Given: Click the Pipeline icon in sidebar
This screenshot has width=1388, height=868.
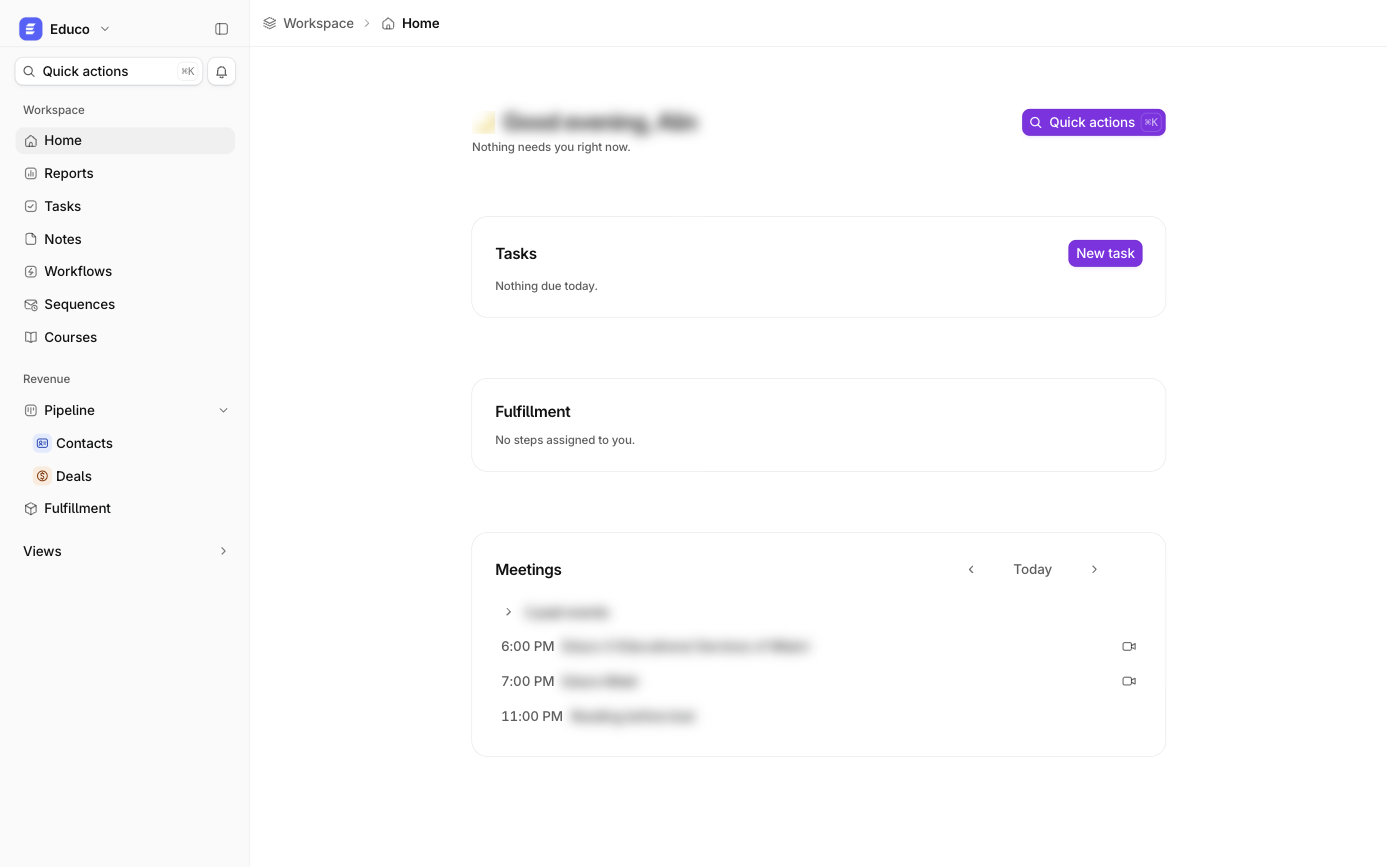Looking at the screenshot, I should [x=31, y=410].
